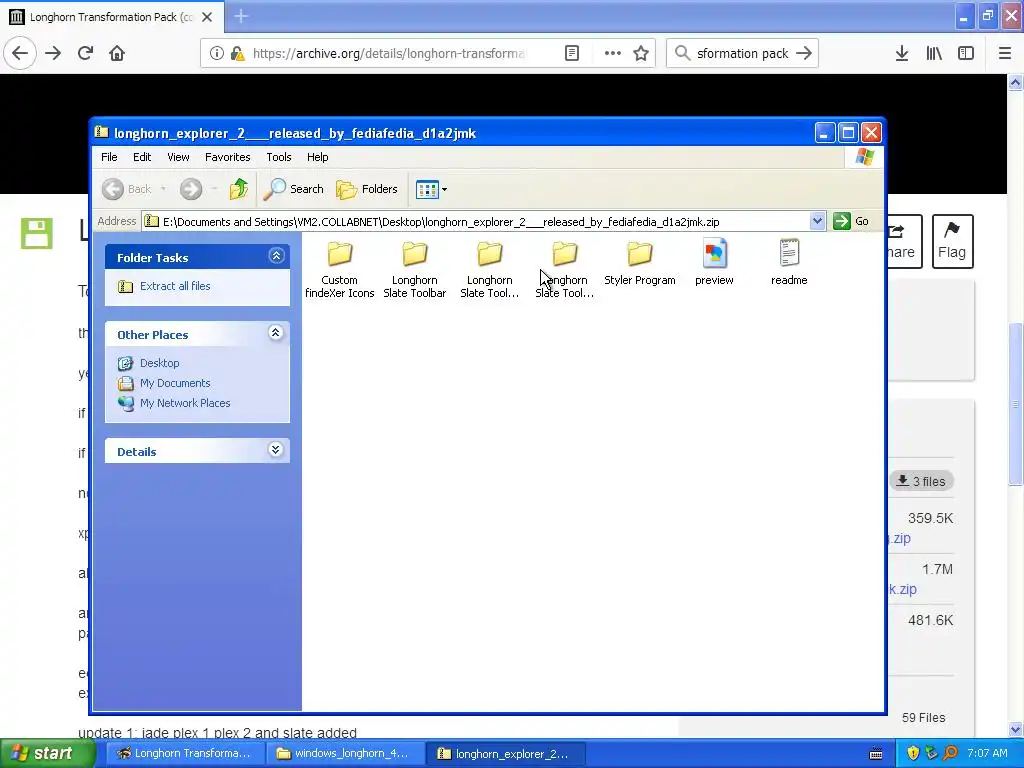Click Extract all files link
Viewport: 1024px width, 768px height.
click(175, 286)
